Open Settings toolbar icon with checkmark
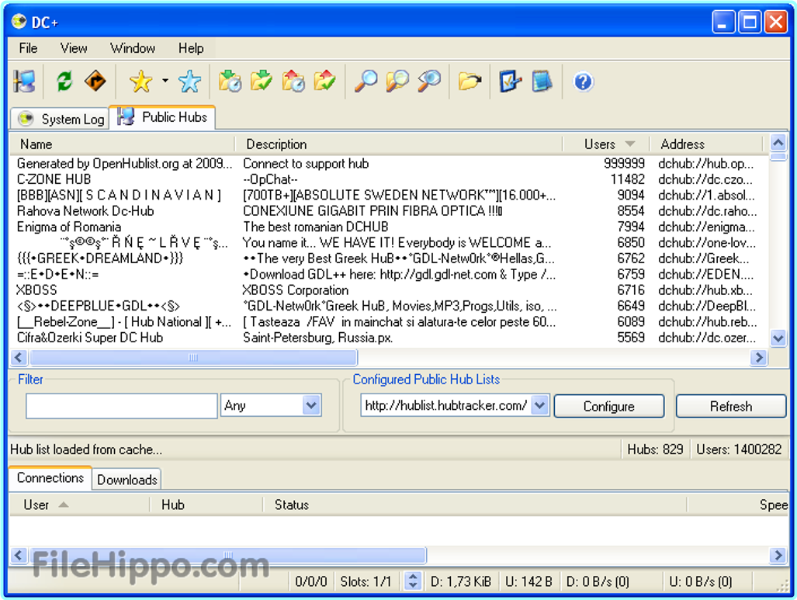 point(510,81)
